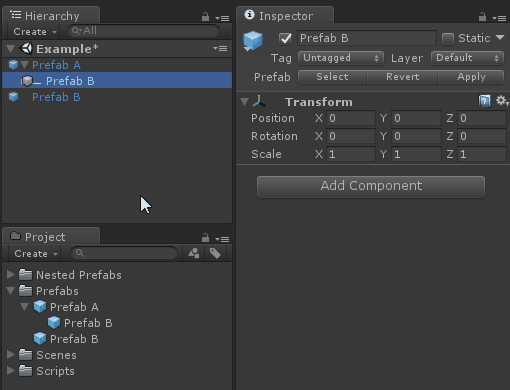Open the Layer dropdown showing Default
This screenshot has height=390, width=510.
coord(467,58)
